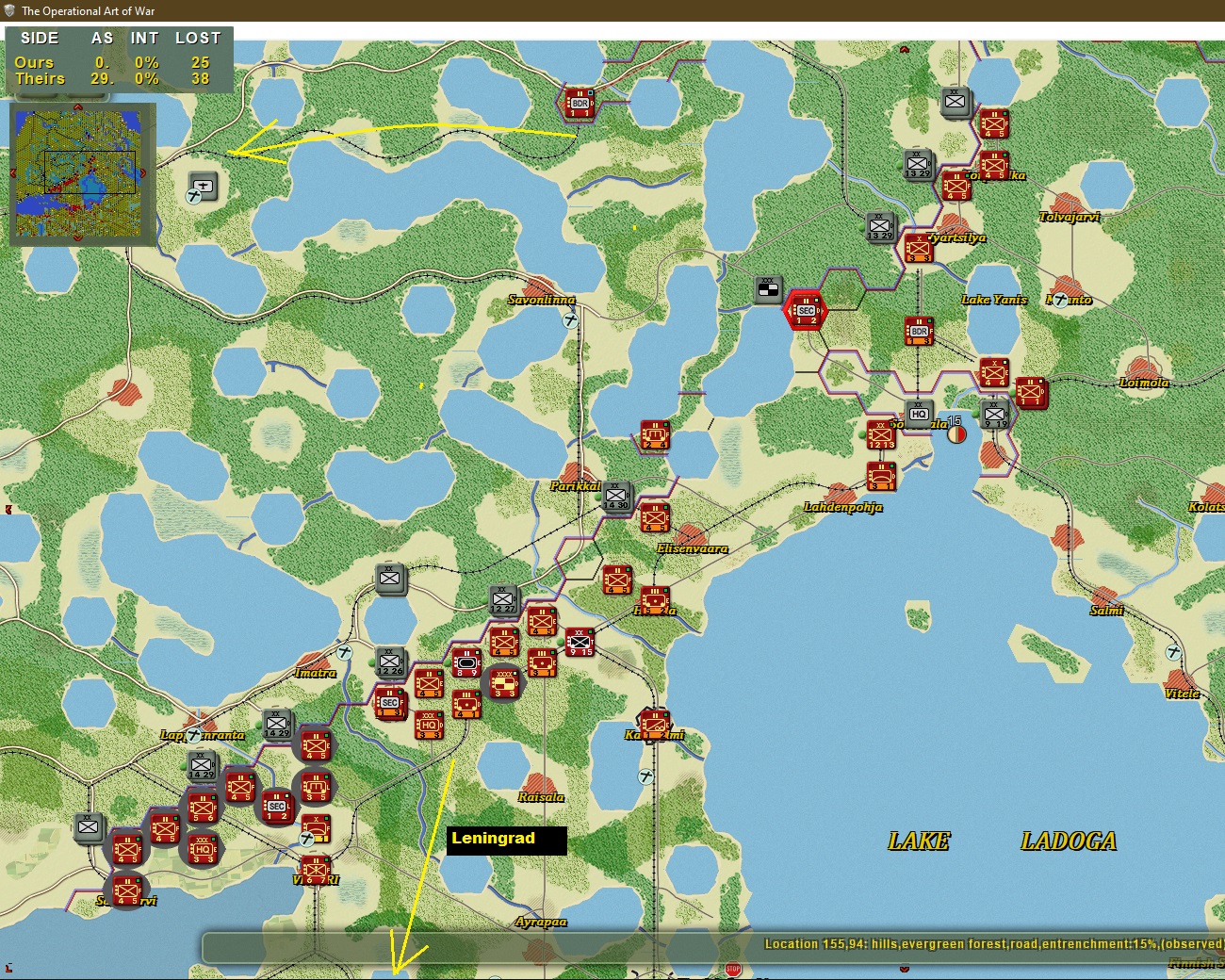Click the INT column header
Image resolution: width=1225 pixels, height=980 pixels.
pyautogui.click(x=144, y=38)
